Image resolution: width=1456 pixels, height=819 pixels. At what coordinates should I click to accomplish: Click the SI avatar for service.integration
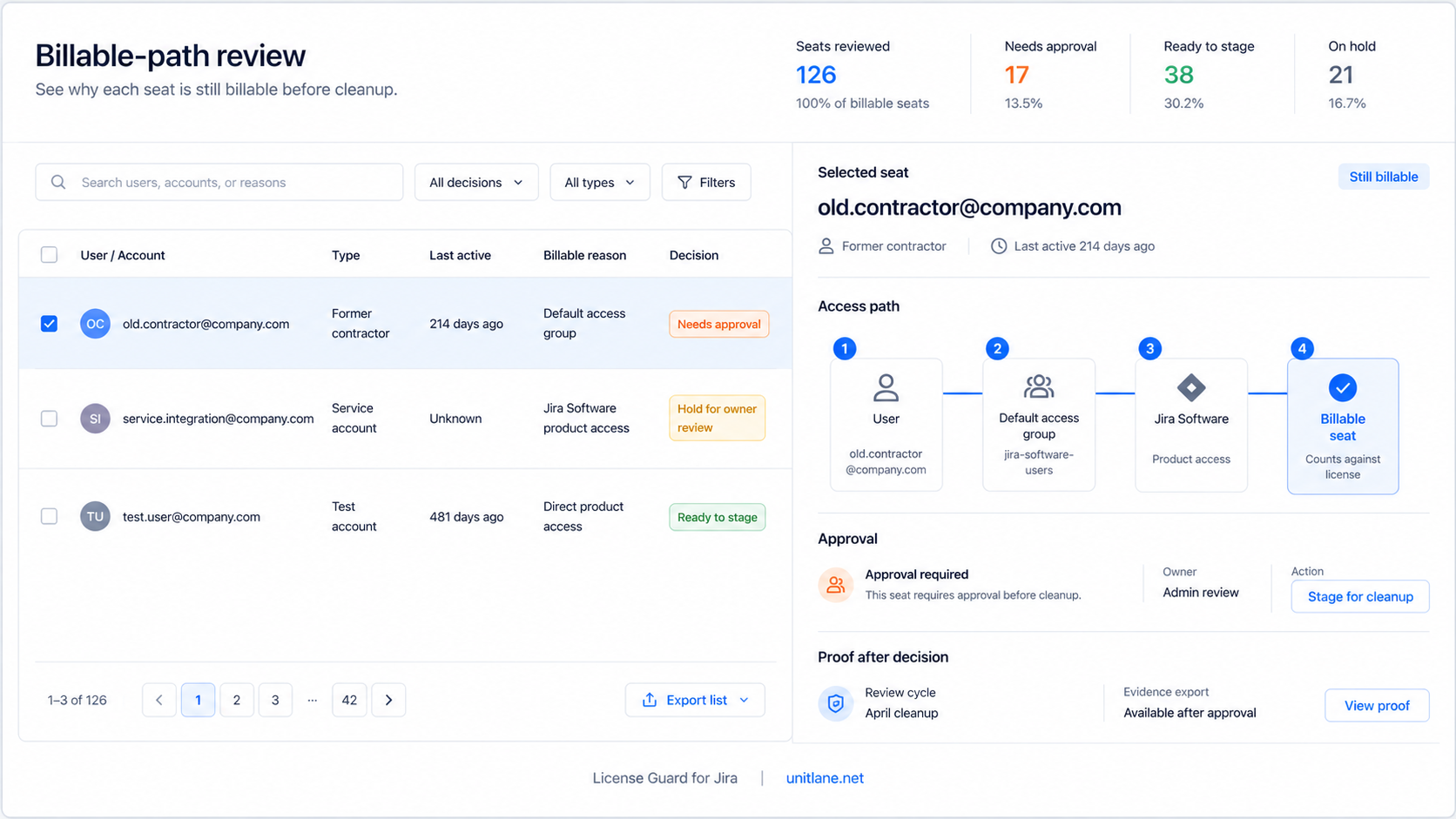click(x=95, y=419)
